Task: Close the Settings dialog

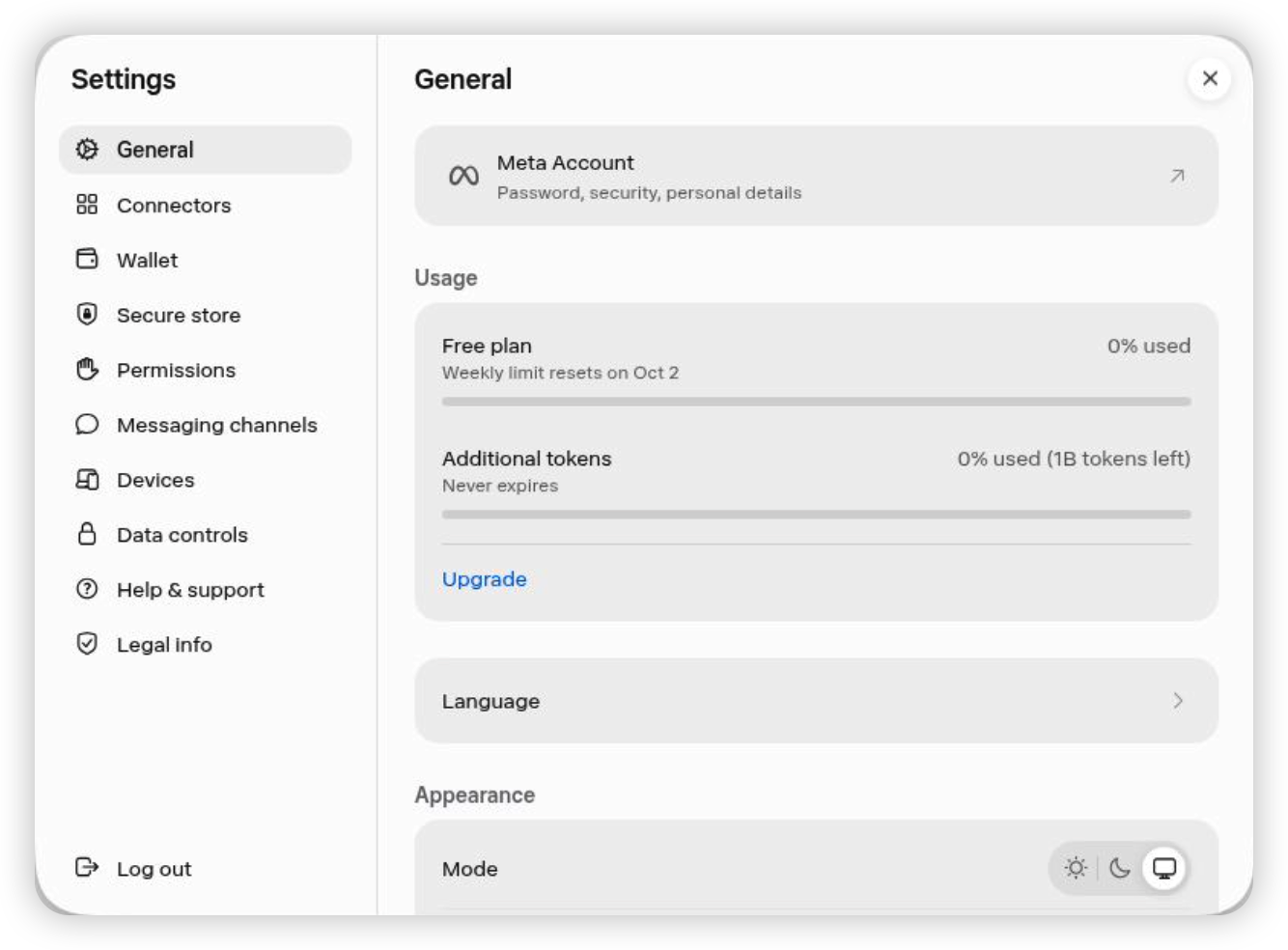Action: [x=1209, y=78]
